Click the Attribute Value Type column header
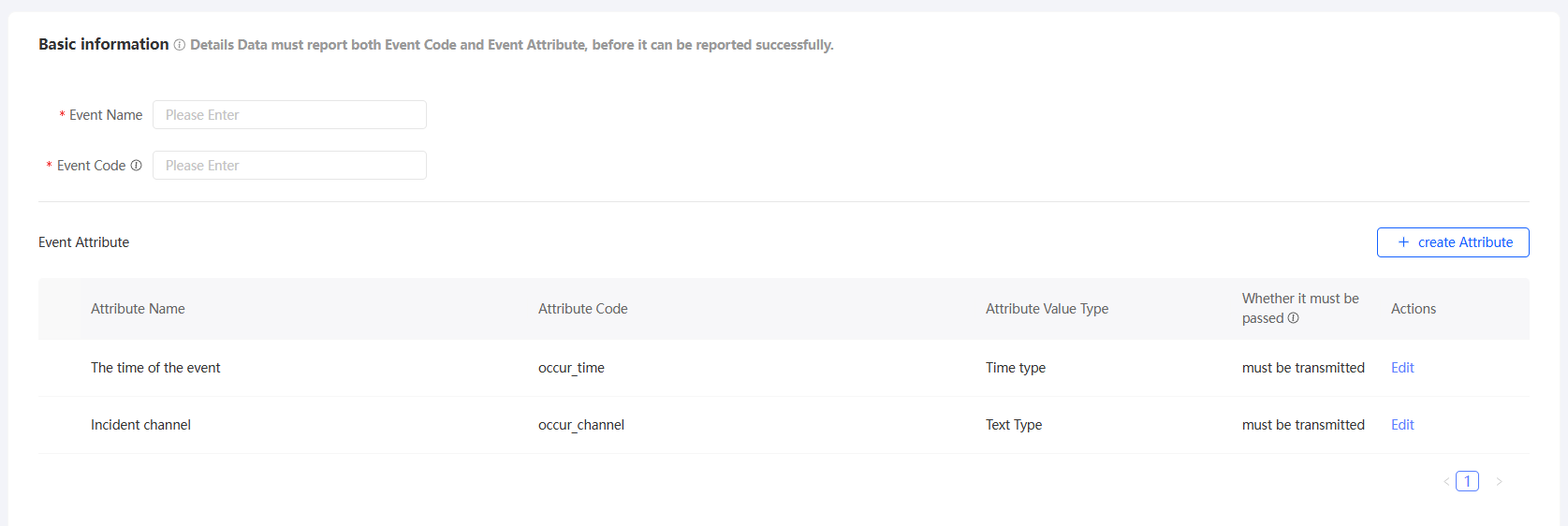The width and height of the screenshot is (1568, 526). tap(1047, 309)
